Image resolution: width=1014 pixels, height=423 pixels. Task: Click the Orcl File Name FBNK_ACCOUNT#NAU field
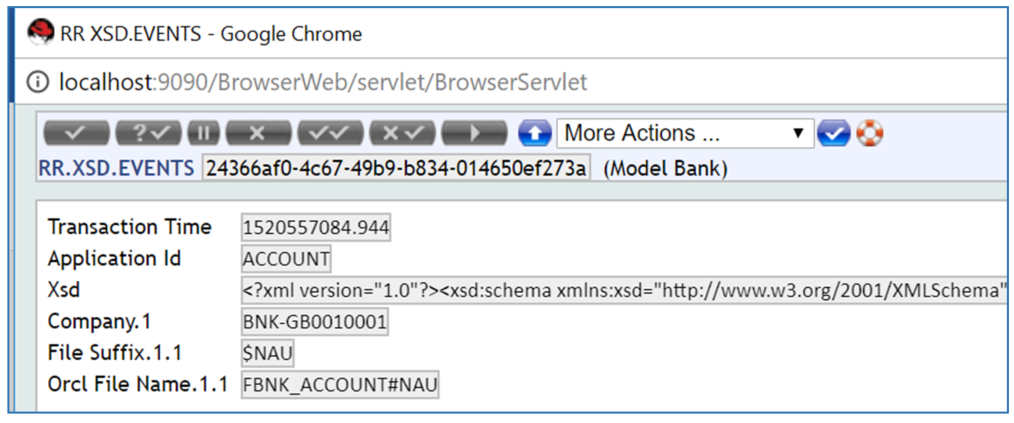pos(341,386)
